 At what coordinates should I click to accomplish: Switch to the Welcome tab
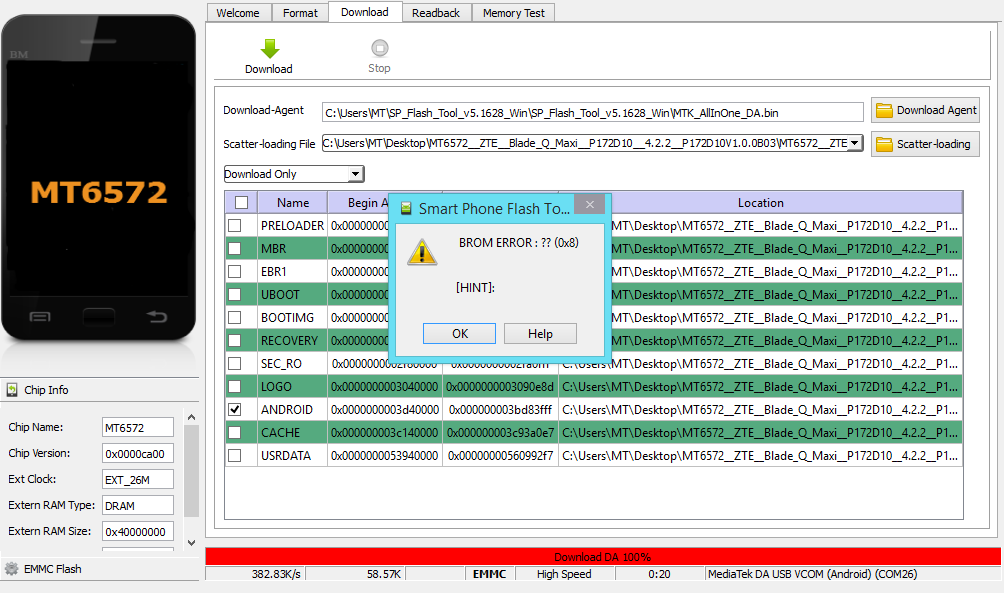pos(238,13)
